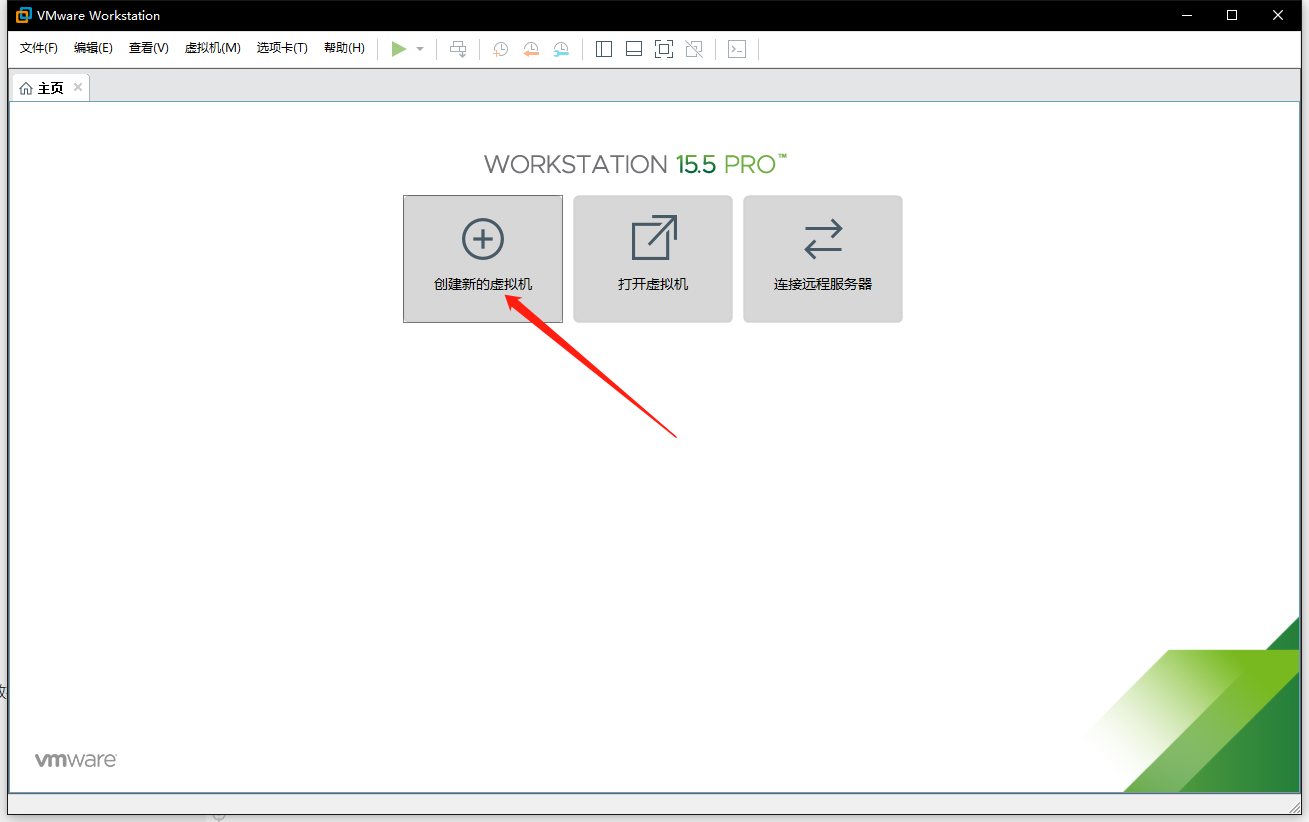Image resolution: width=1309 pixels, height=822 pixels.
Task: Open the snapshot manager wrench-clock icon
Action: (562, 49)
